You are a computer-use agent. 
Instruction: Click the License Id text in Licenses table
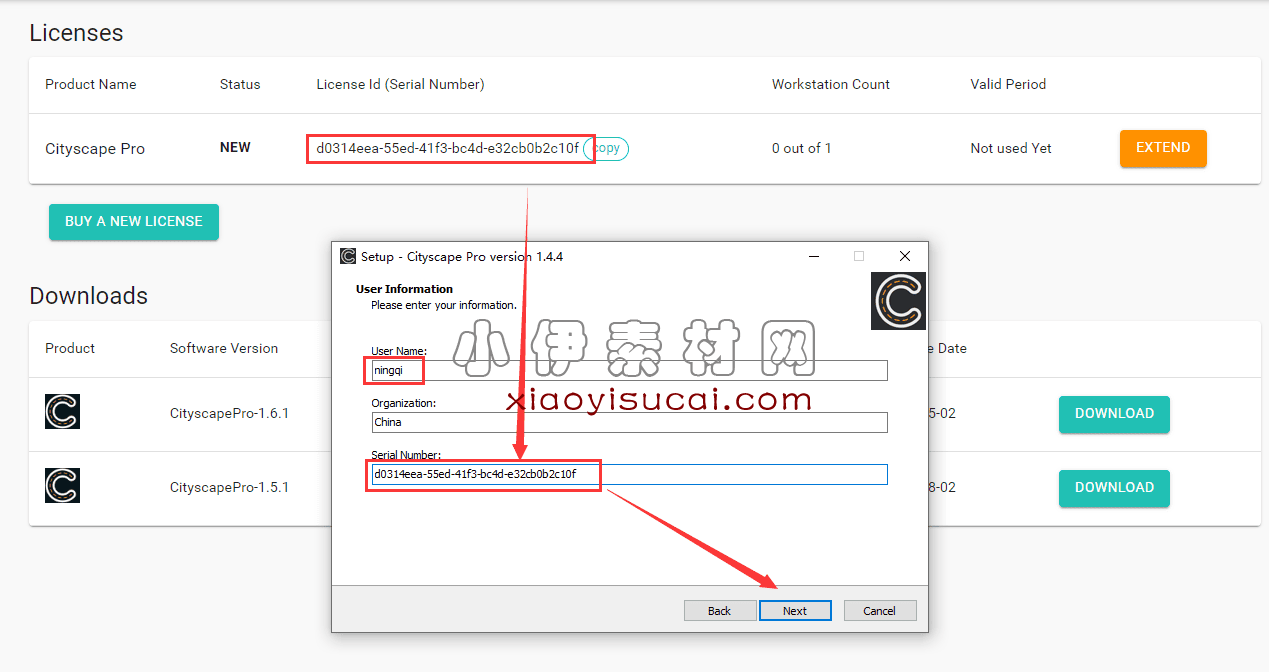click(447, 148)
